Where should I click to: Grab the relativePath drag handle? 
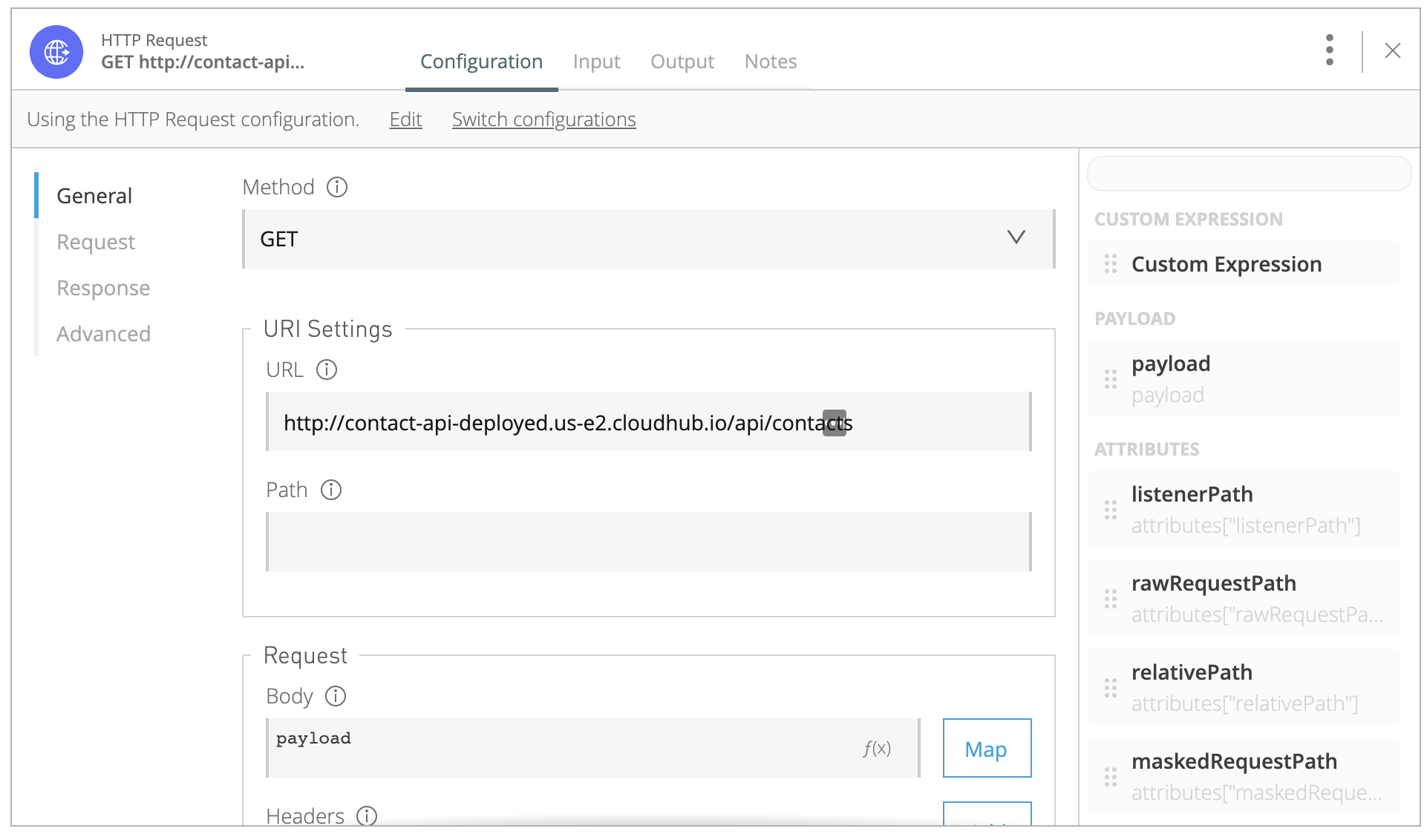coord(1111,688)
